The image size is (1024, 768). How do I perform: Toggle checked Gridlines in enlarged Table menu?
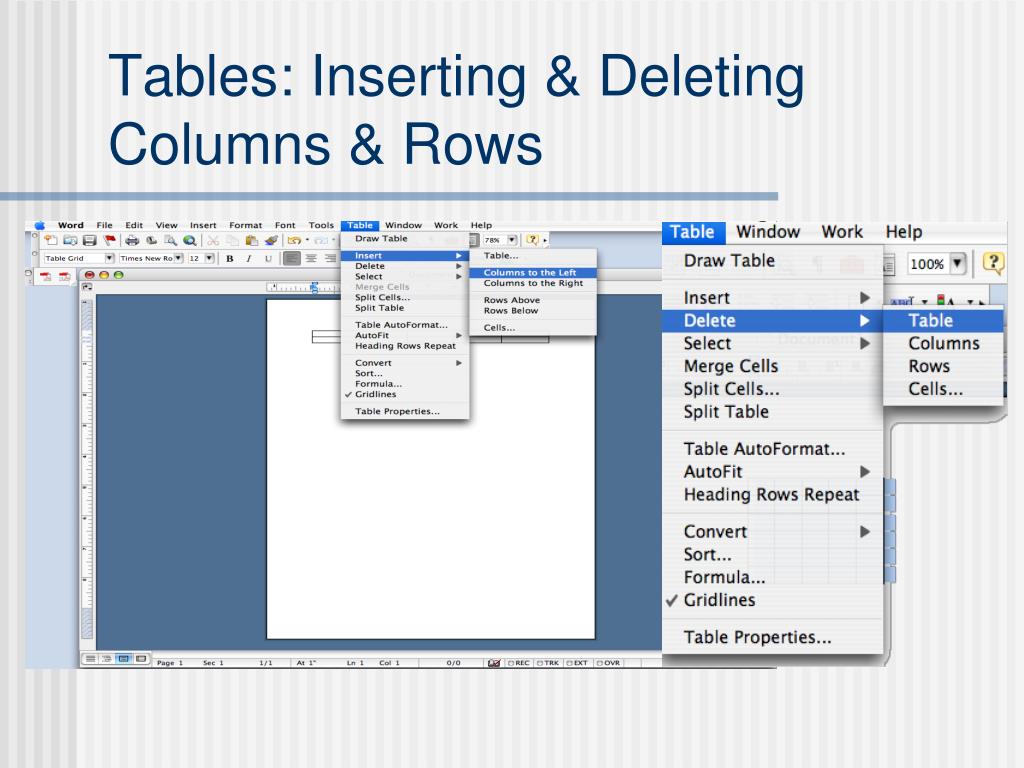coord(773,600)
